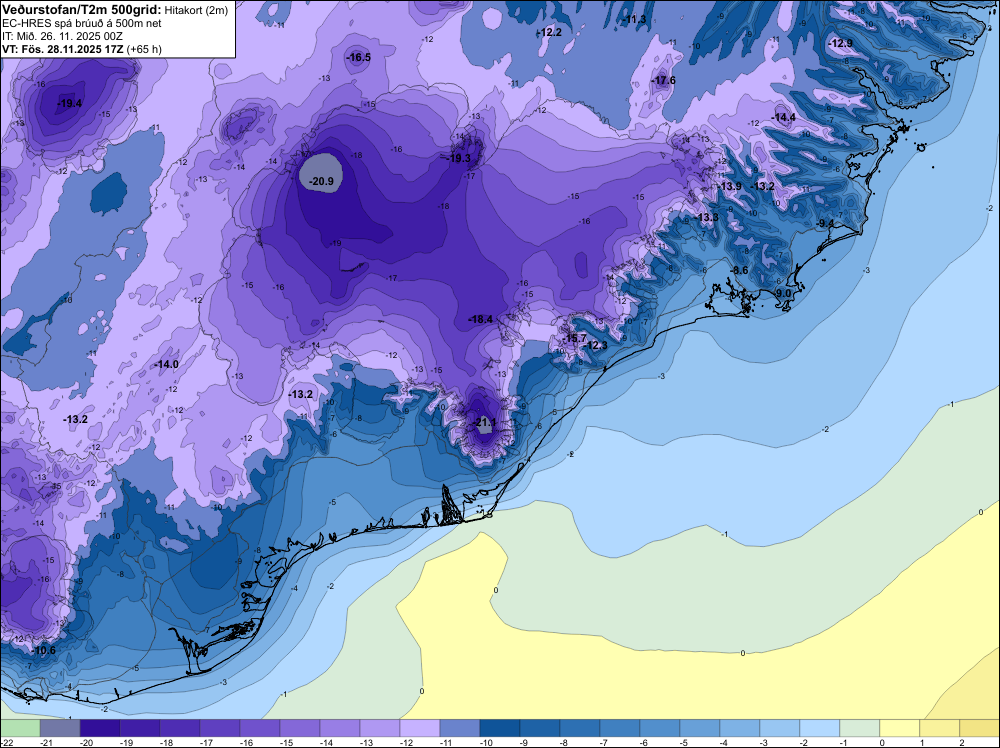Click the -14.4 value label
Screen dimensions: 1000x748
(784, 117)
